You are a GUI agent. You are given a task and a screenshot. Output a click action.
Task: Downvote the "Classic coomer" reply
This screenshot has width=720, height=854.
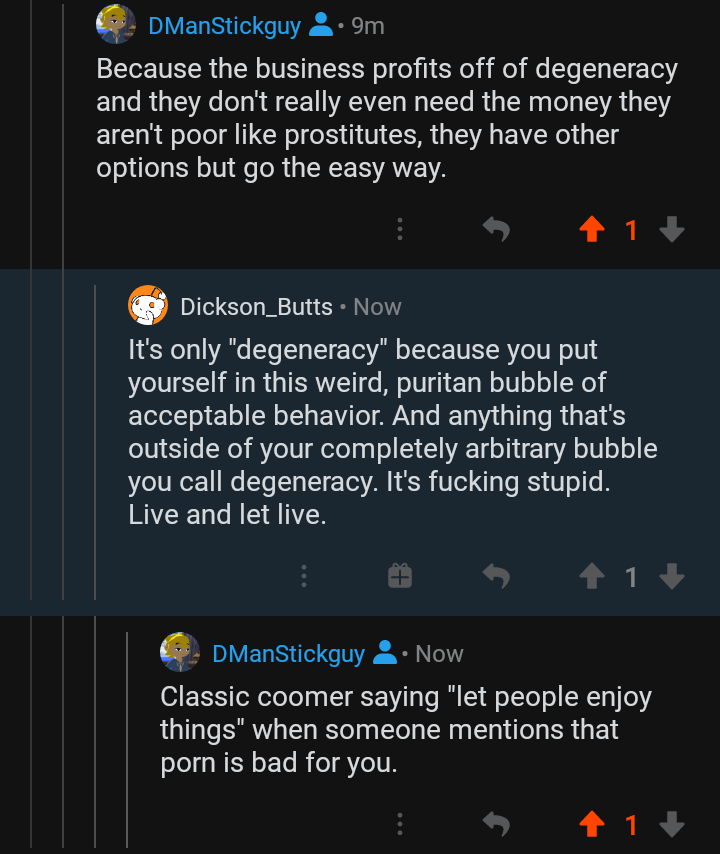[672, 824]
